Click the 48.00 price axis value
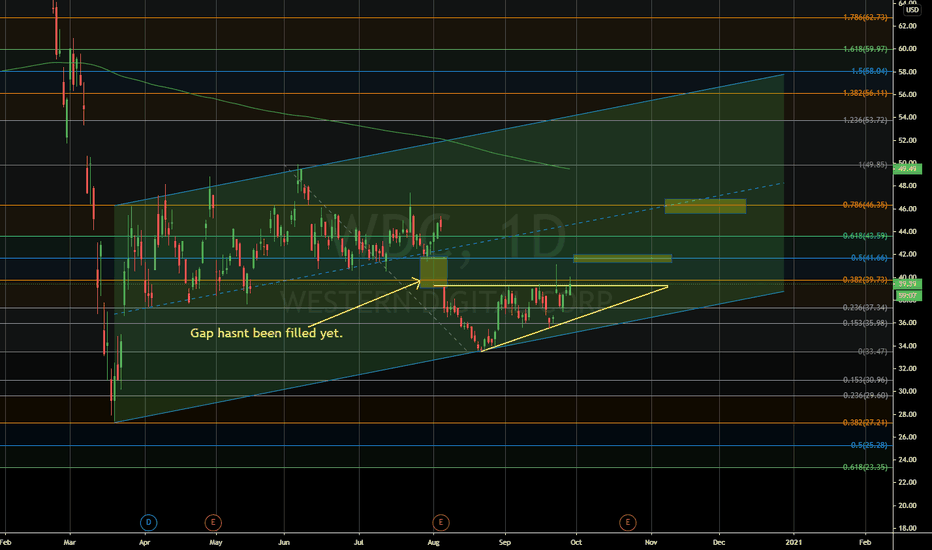The width and height of the screenshot is (932, 550). [x=907, y=186]
